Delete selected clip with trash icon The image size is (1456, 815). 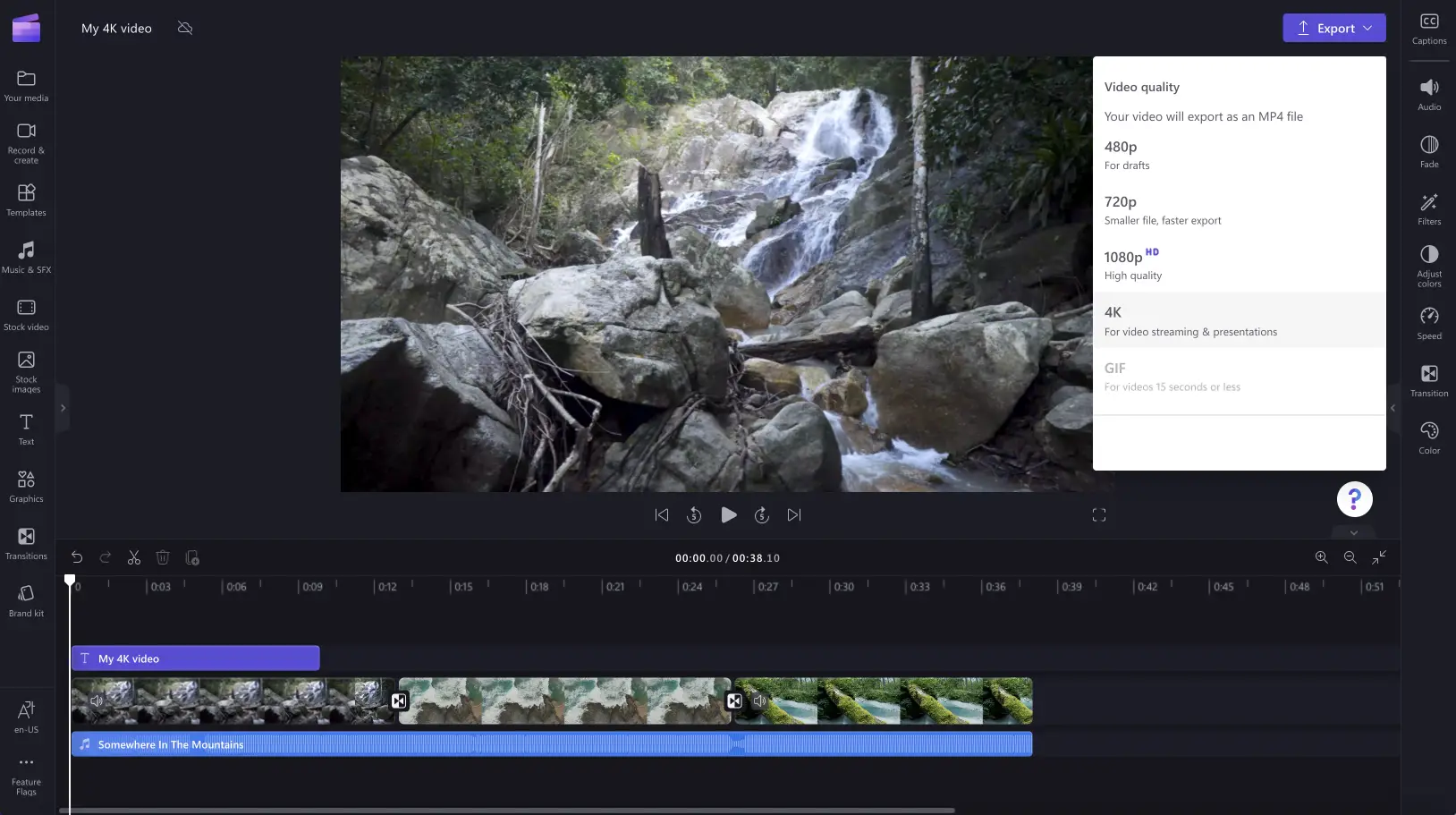163,557
